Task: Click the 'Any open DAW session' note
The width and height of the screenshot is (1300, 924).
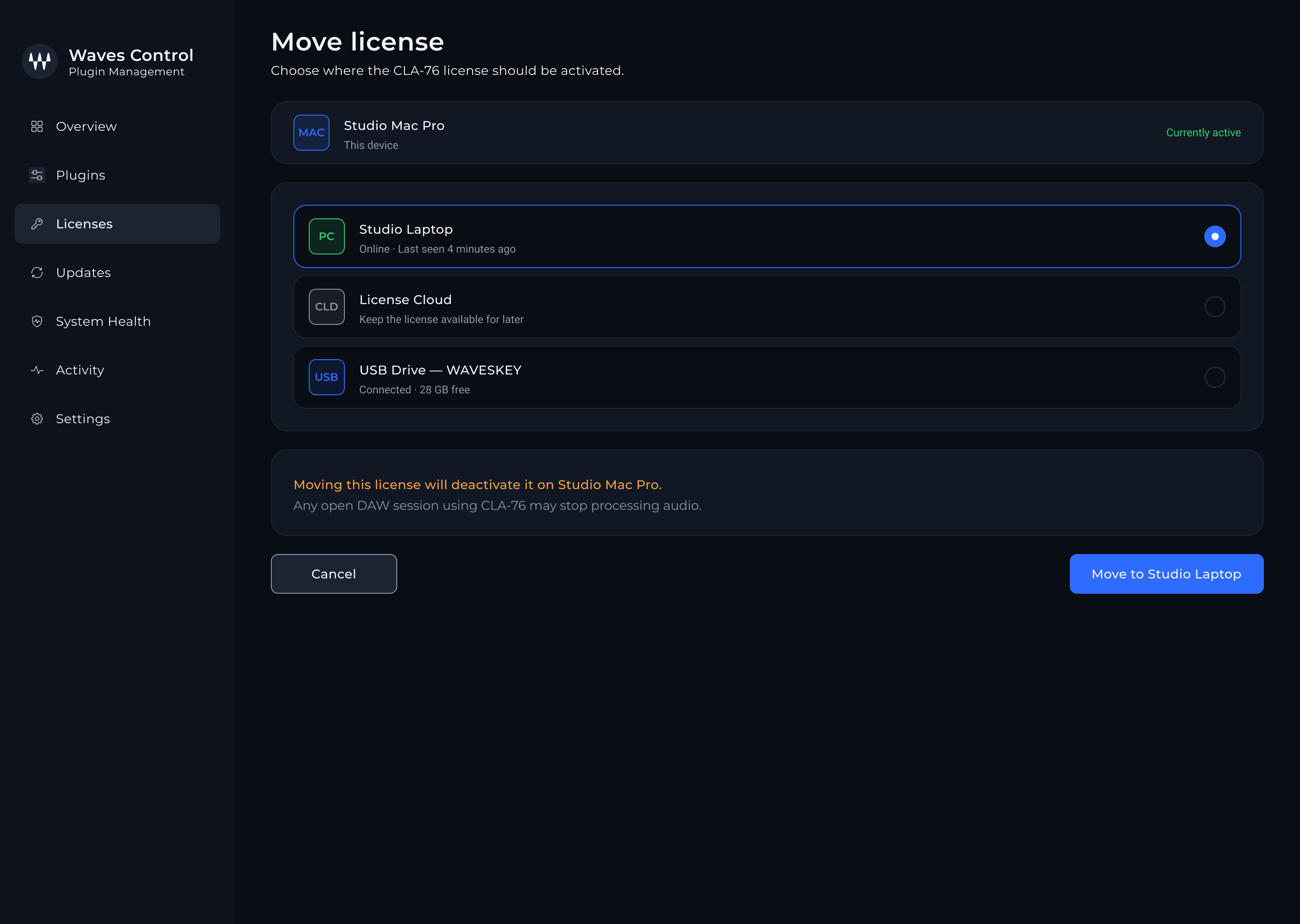Action: point(497,506)
